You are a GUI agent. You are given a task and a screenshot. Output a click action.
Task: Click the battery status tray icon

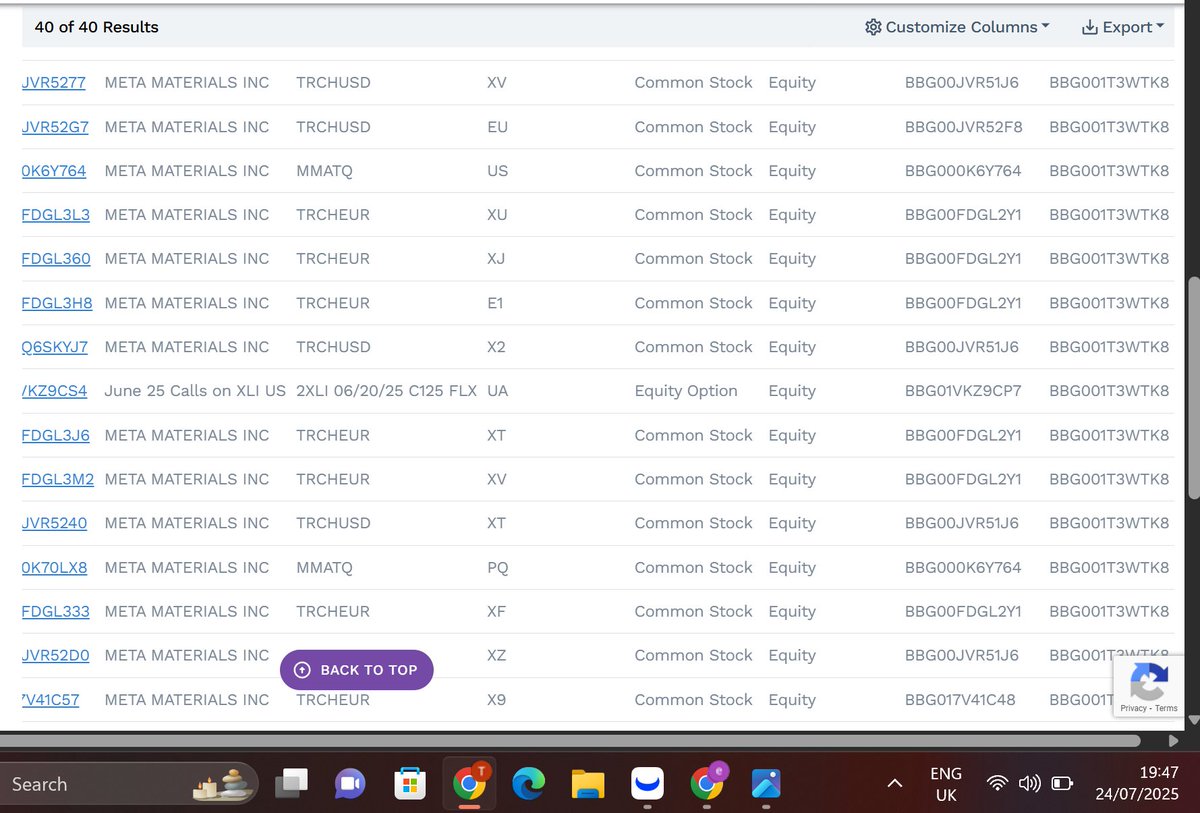(1063, 783)
